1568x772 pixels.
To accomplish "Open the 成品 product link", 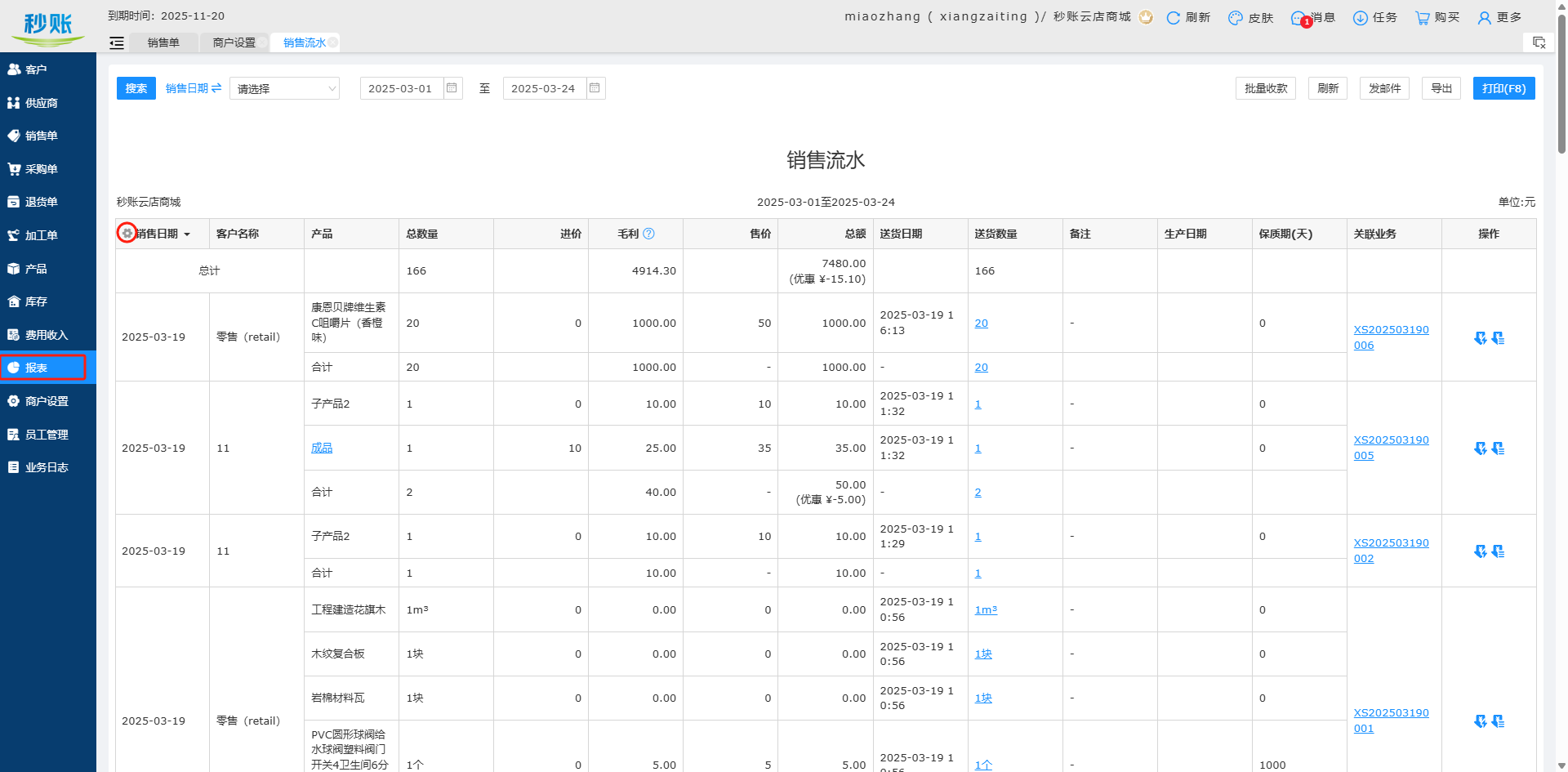I will 322,448.
